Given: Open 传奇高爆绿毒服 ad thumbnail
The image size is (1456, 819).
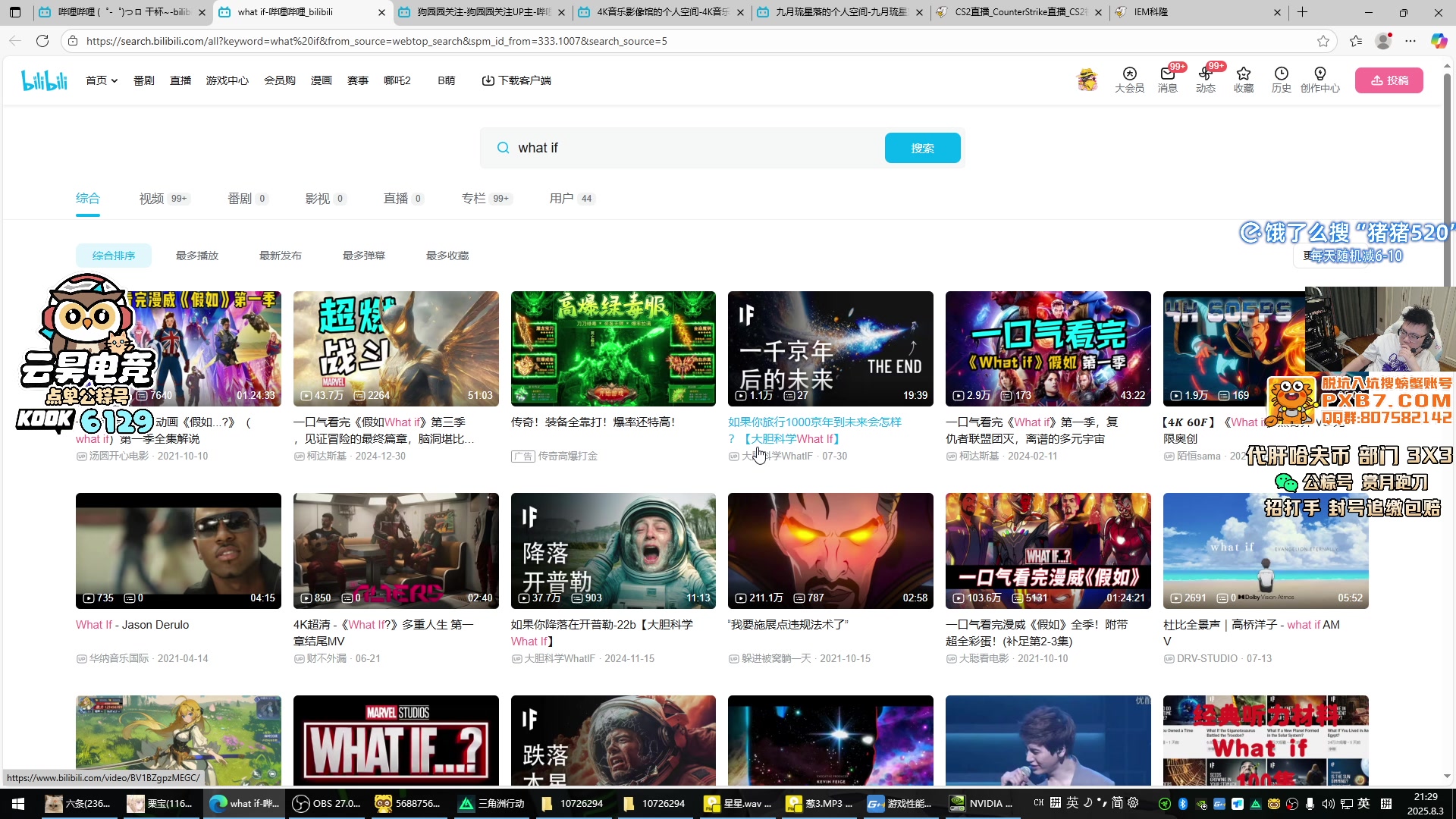Looking at the screenshot, I should 613,349.
